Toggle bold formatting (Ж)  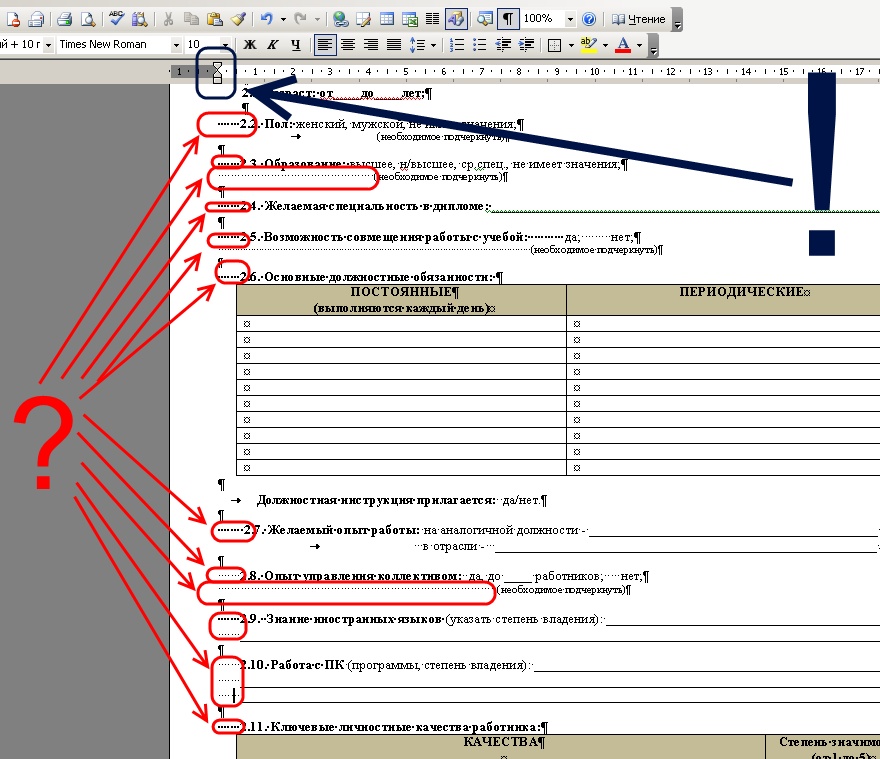point(250,45)
